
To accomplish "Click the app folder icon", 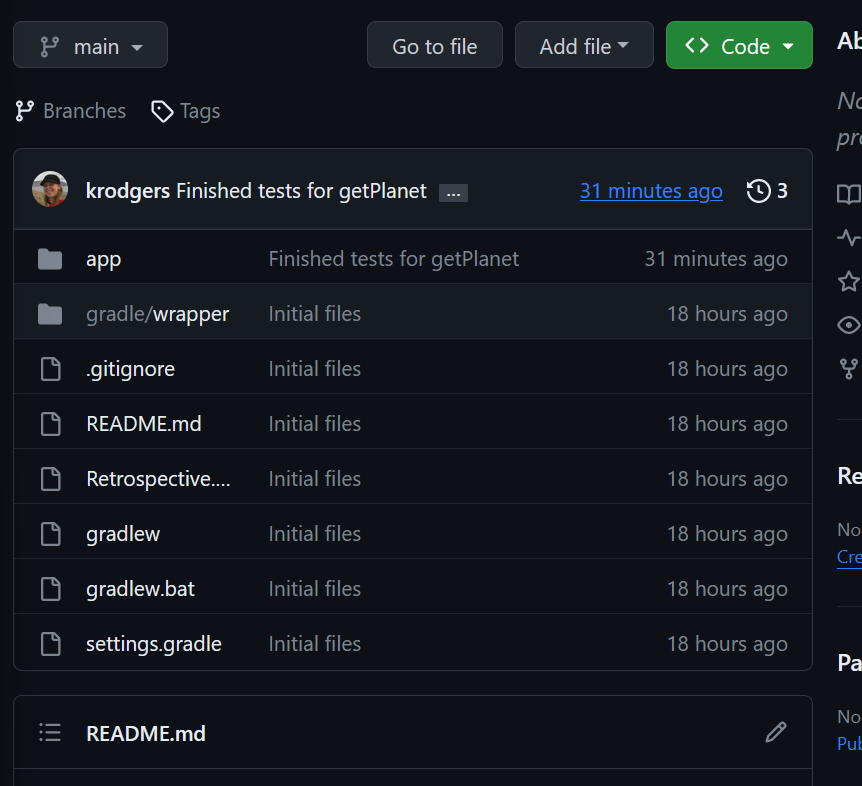I will [x=50, y=259].
